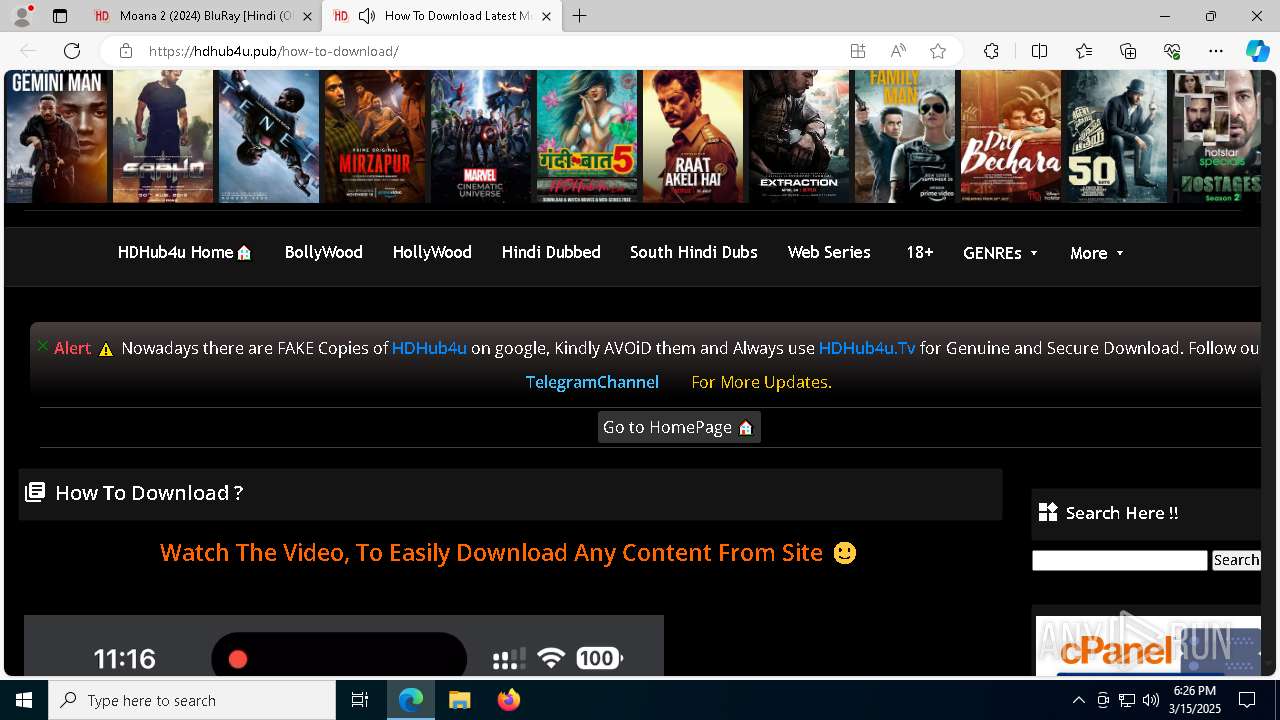Open the Favorites list

[x=1084, y=51]
